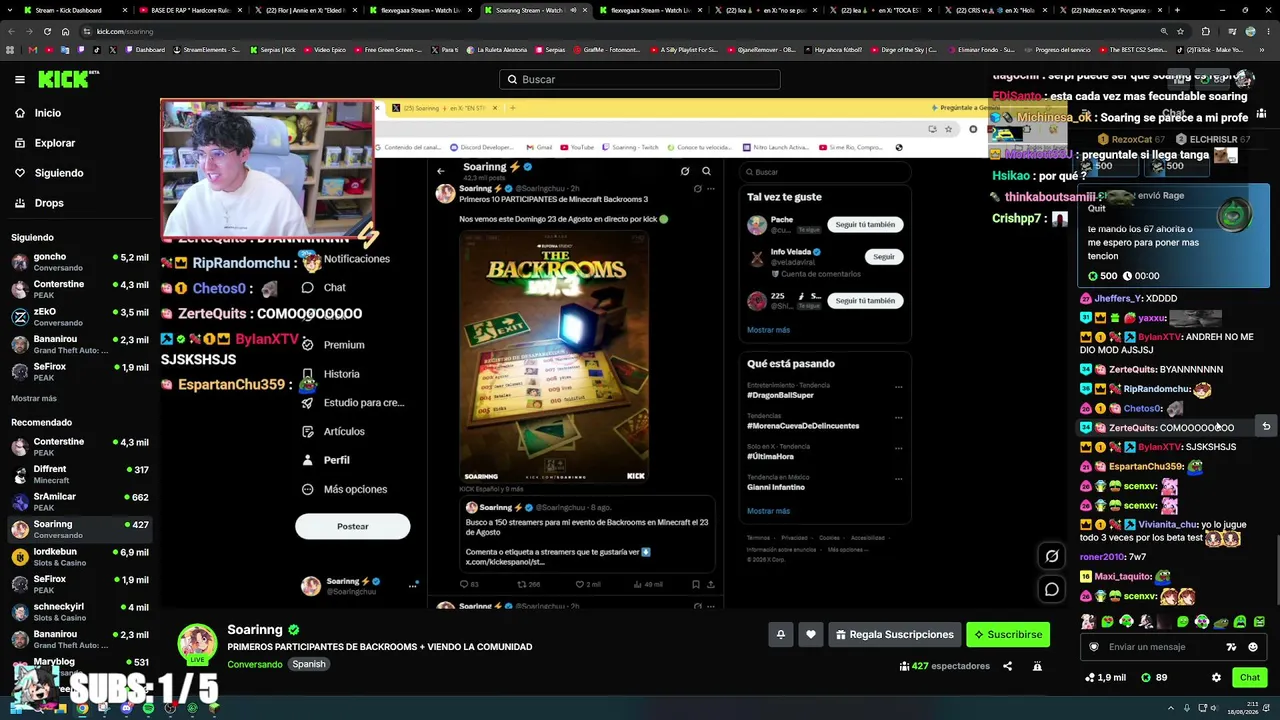Click the report siren icon below Suscribirse
The width and height of the screenshot is (1280, 720).
pos(1037,666)
